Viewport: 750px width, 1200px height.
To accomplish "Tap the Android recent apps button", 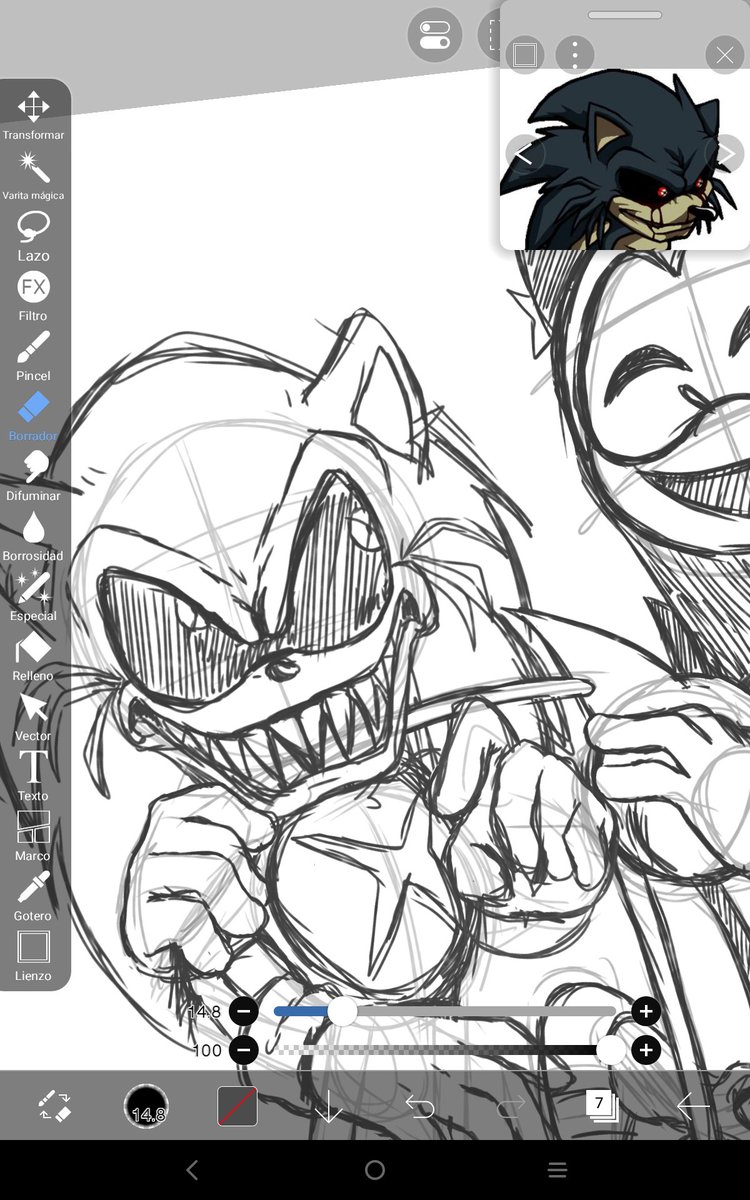I will click(558, 1170).
